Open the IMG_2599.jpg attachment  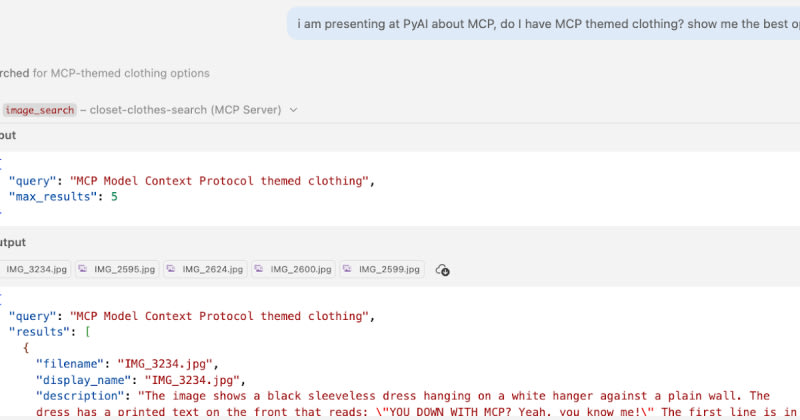[383, 269]
